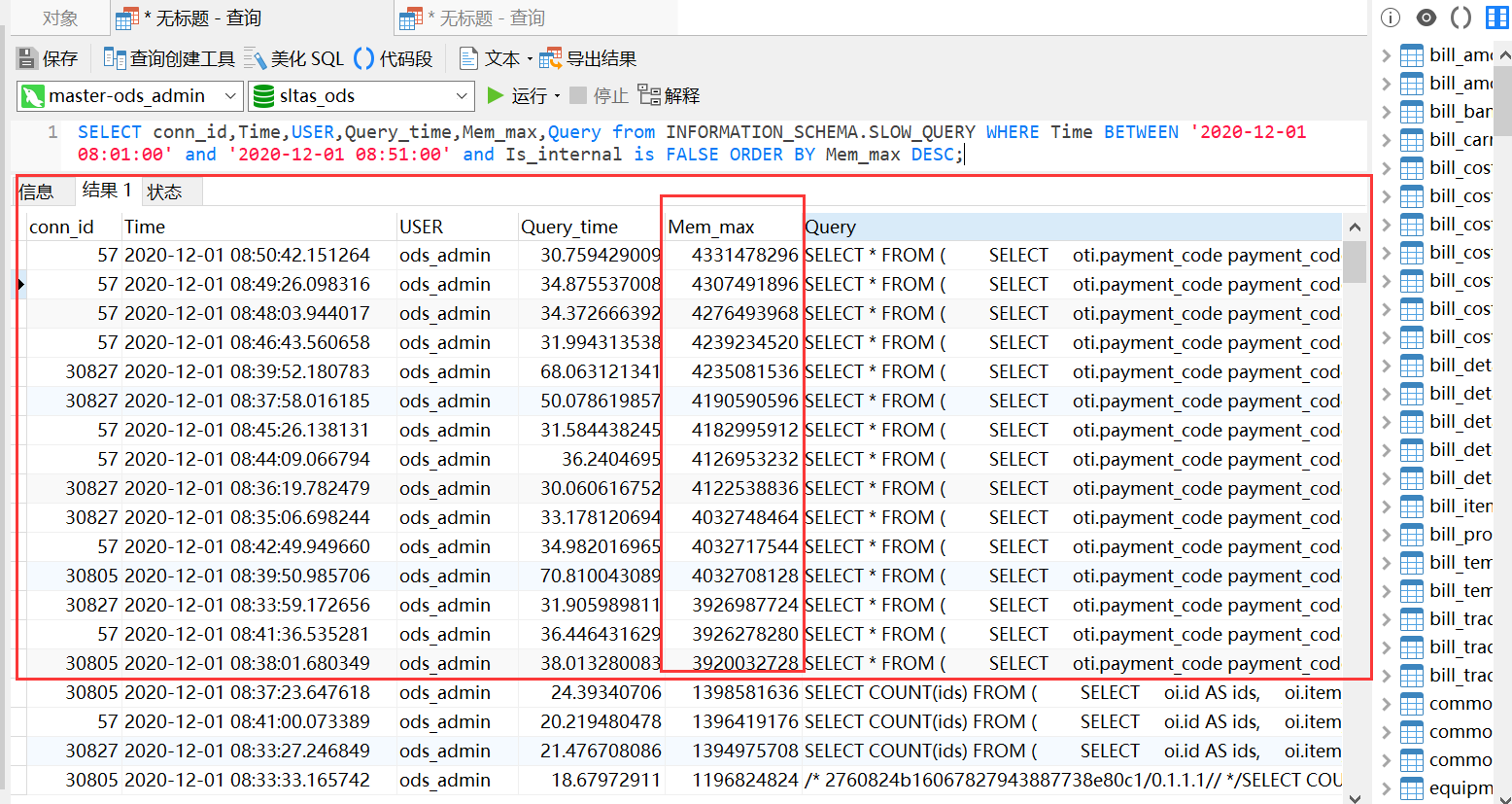This screenshot has width=1512, height=804.
Task: Run the query with the green play button
Action: (x=496, y=95)
